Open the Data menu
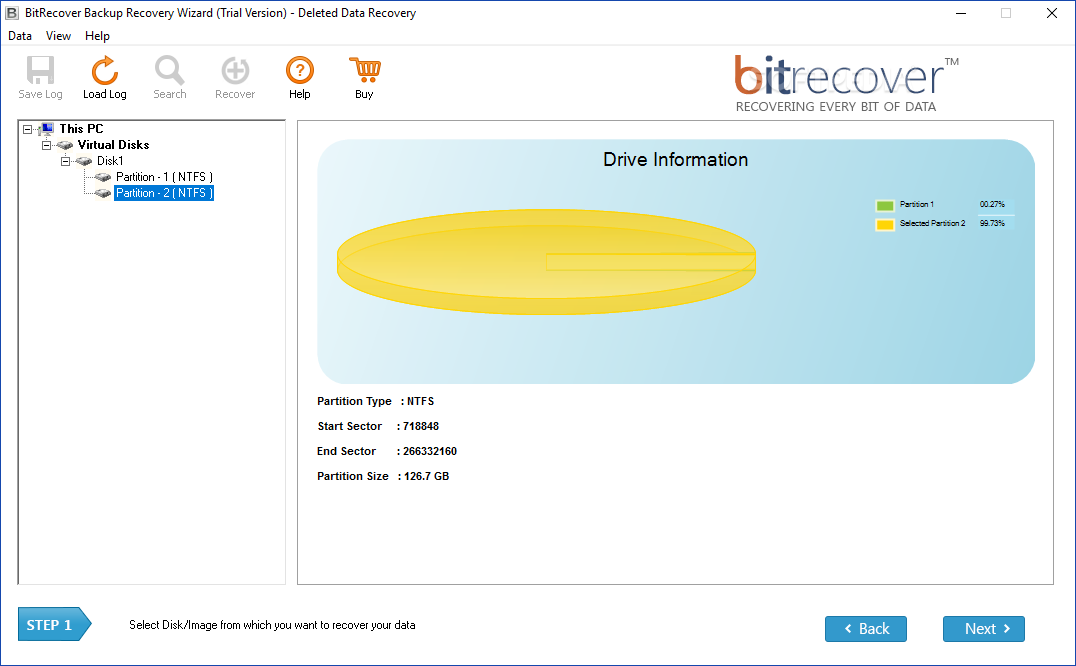1076x666 pixels. (x=20, y=36)
